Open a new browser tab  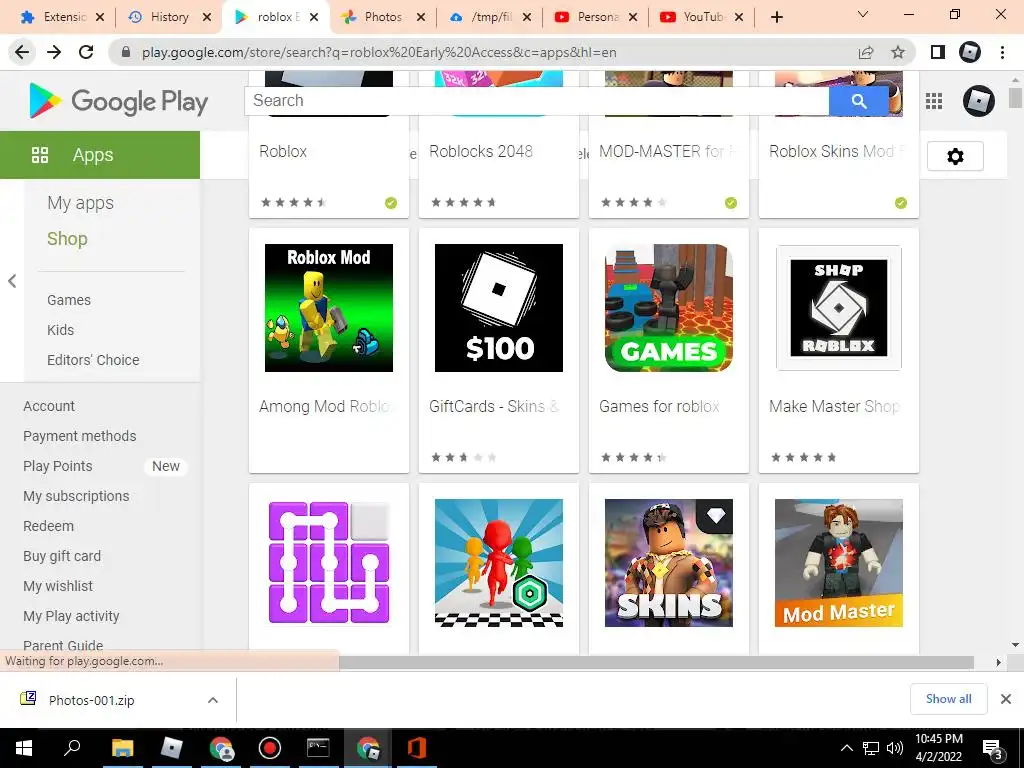[x=776, y=17]
